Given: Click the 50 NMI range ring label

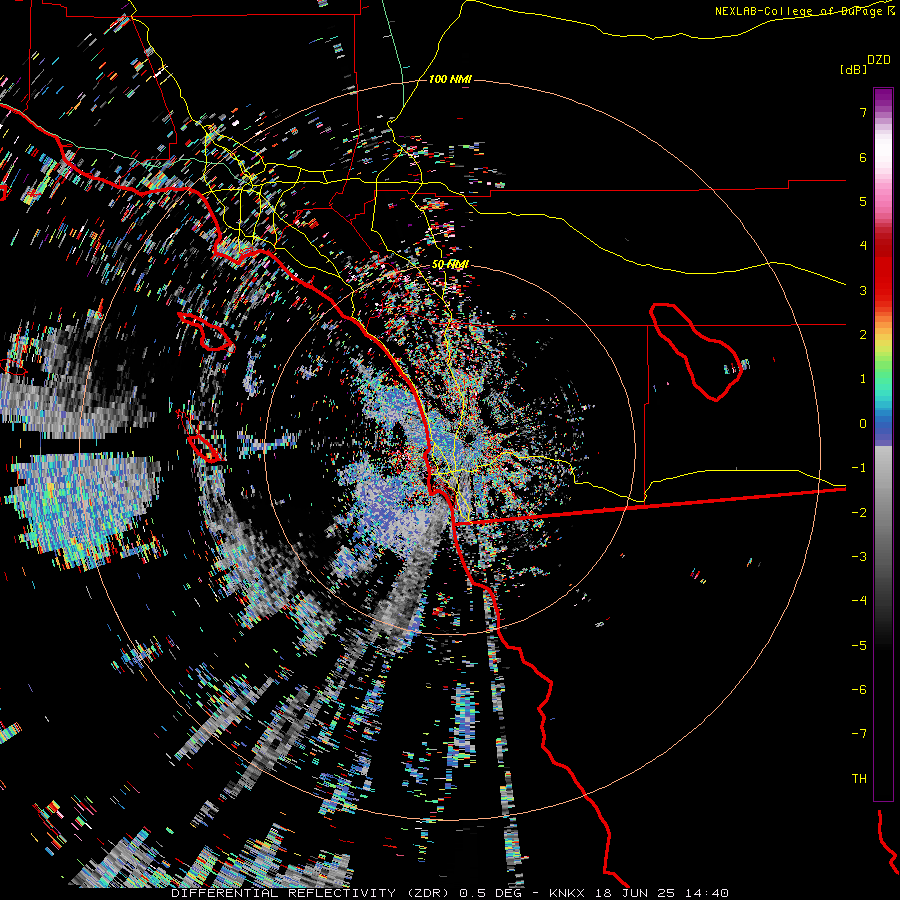Looking at the screenshot, I should 450,264.
